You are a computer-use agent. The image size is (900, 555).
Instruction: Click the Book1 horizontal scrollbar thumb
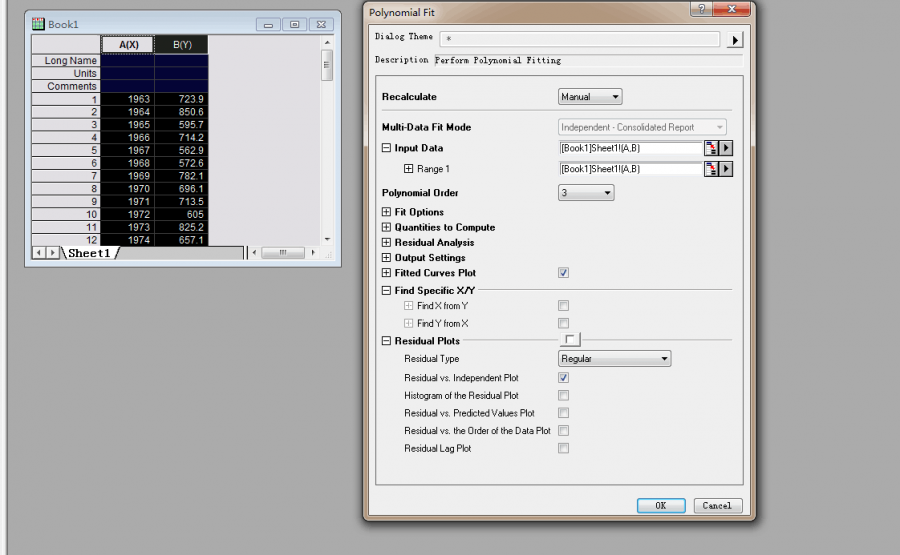point(283,253)
